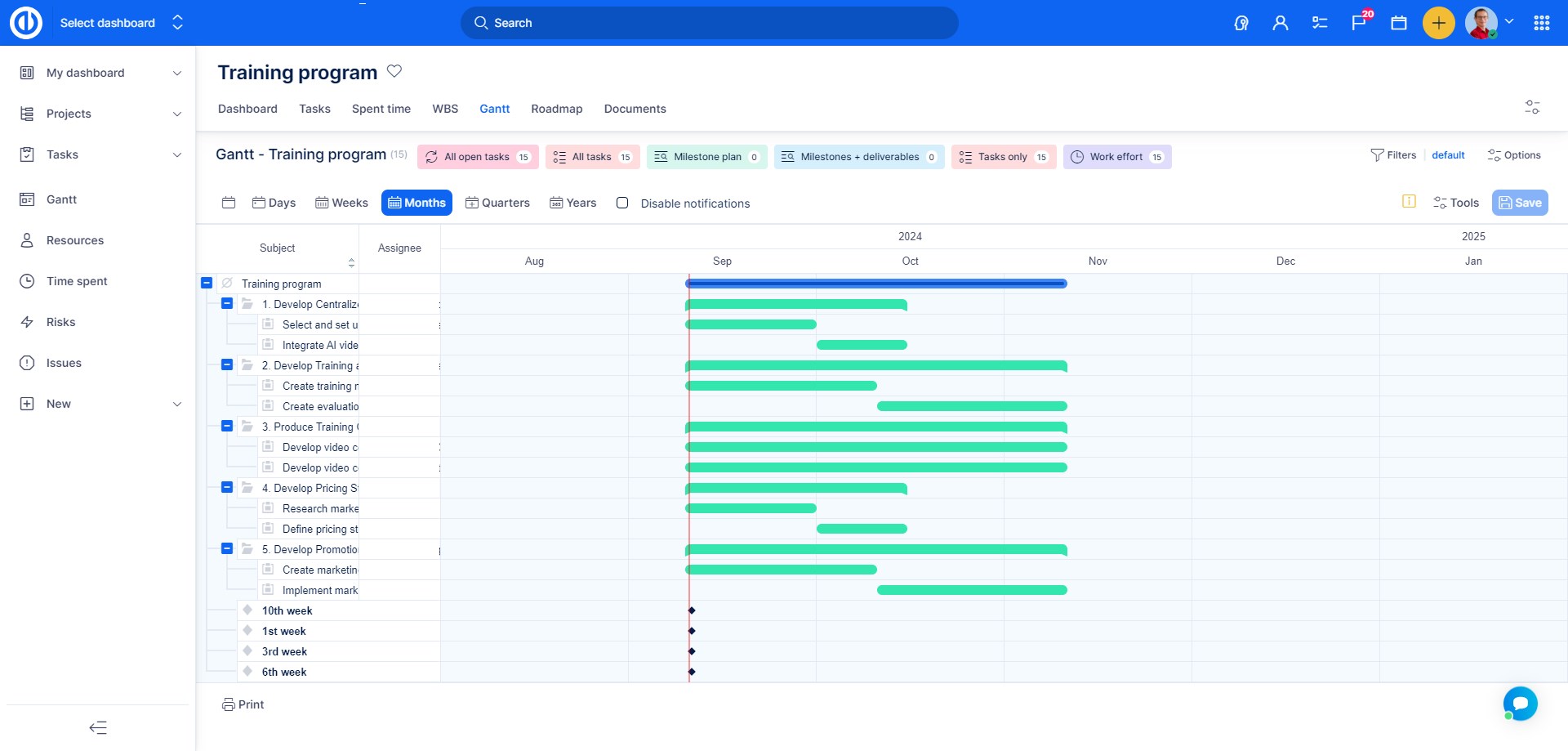Click the user profile icon in the top bar

pos(1281,23)
